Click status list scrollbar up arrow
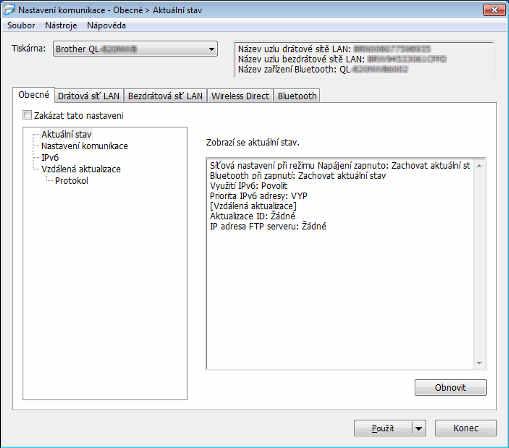Viewport: 509px width, 448px height. [x=479, y=165]
